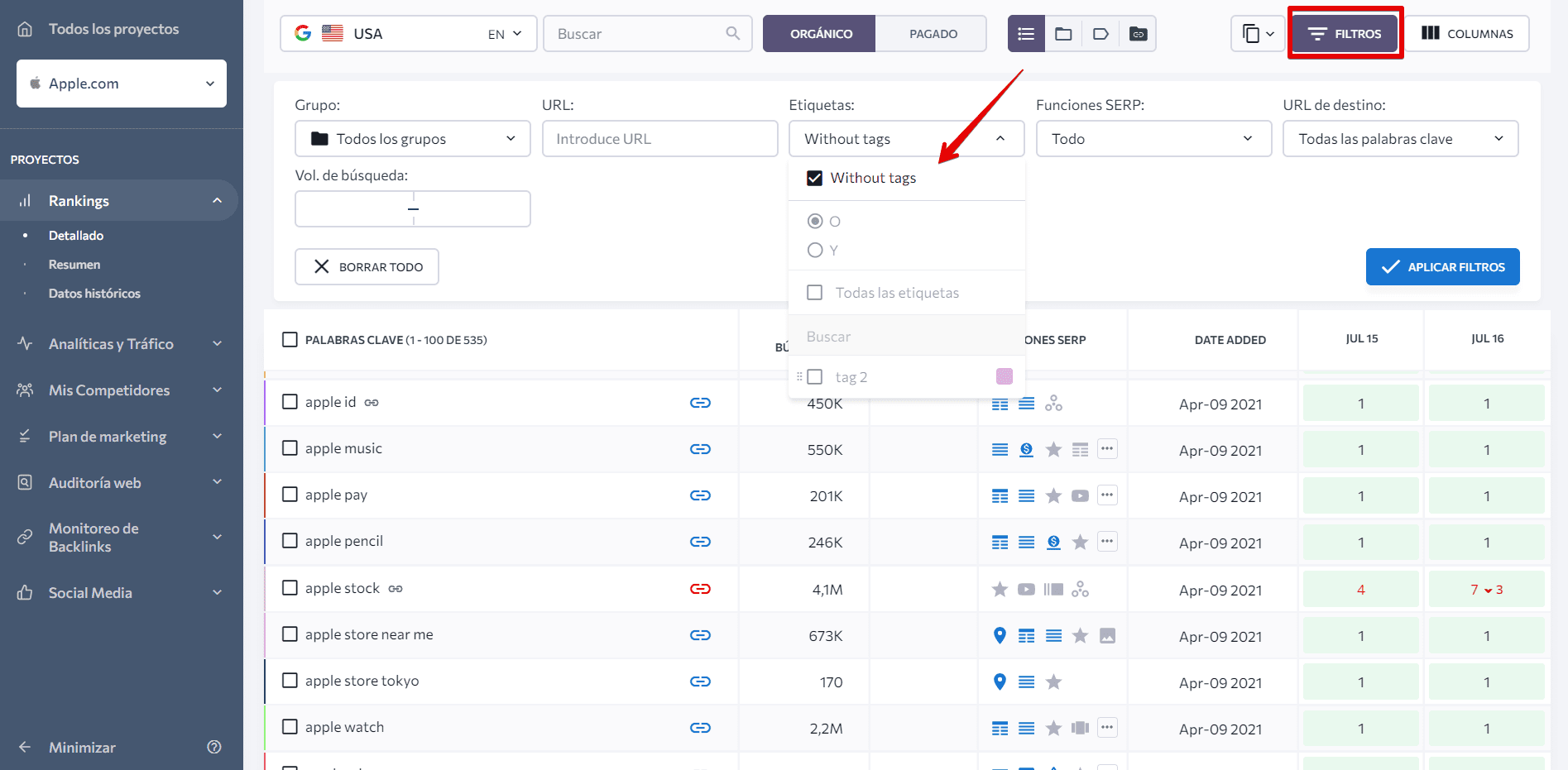1568x770 pixels.
Task: Open the list view toolbar icon
Action: pos(1026,34)
